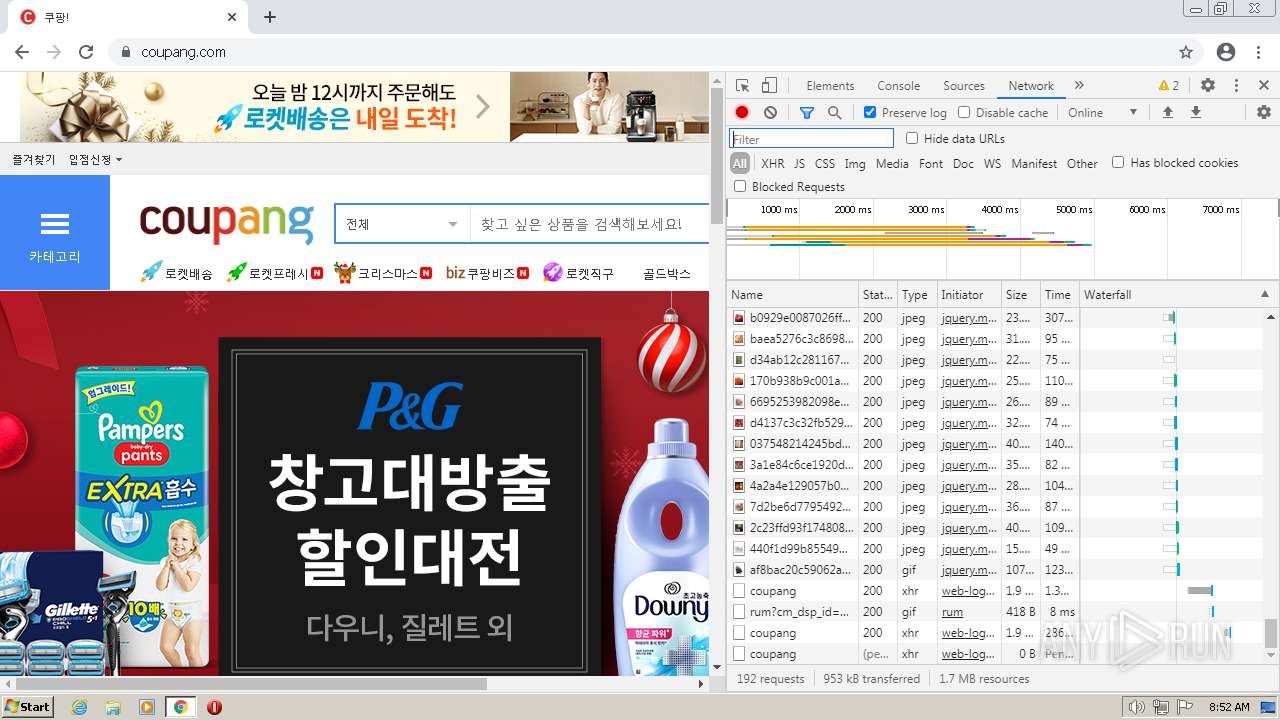The height and width of the screenshot is (720, 1280).
Task: Uncheck Preserve log checkbox
Action: click(870, 113)
